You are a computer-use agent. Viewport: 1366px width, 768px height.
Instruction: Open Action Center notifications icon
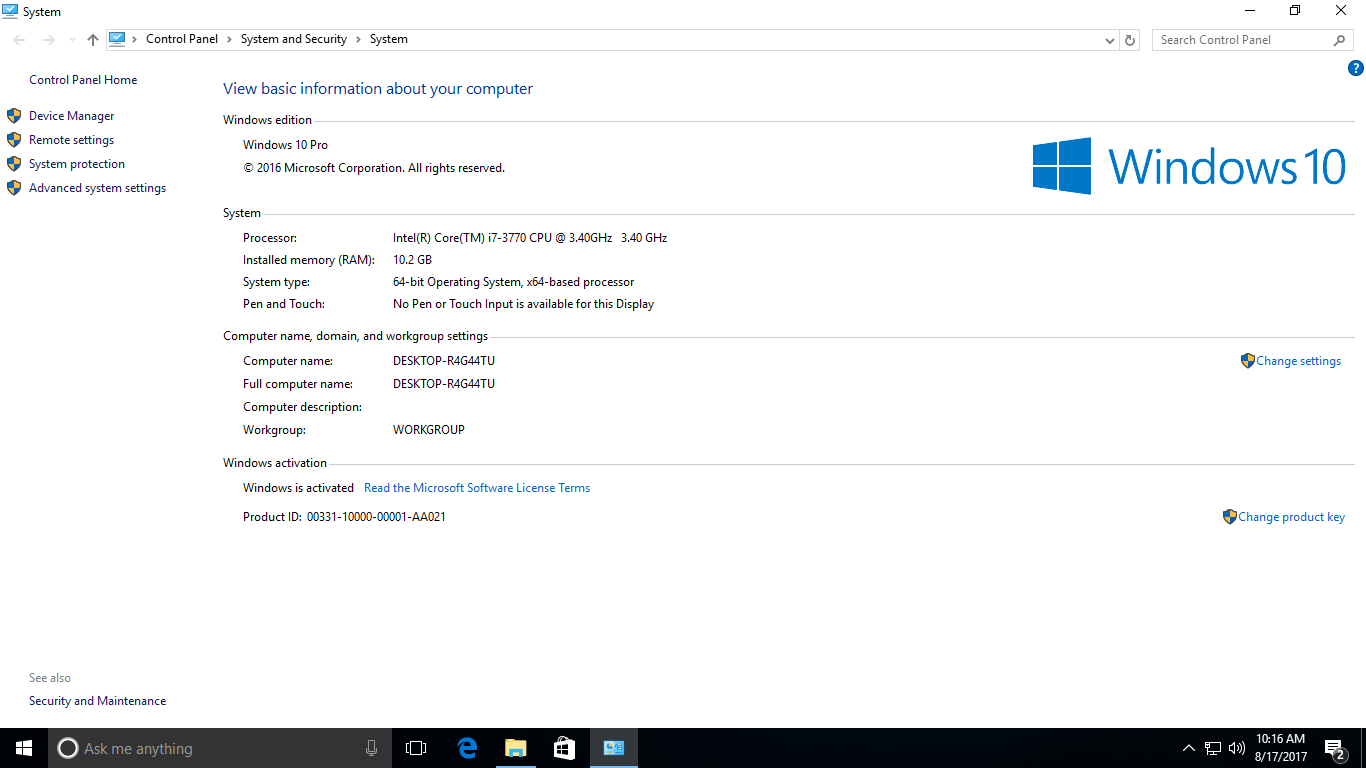1334,748
